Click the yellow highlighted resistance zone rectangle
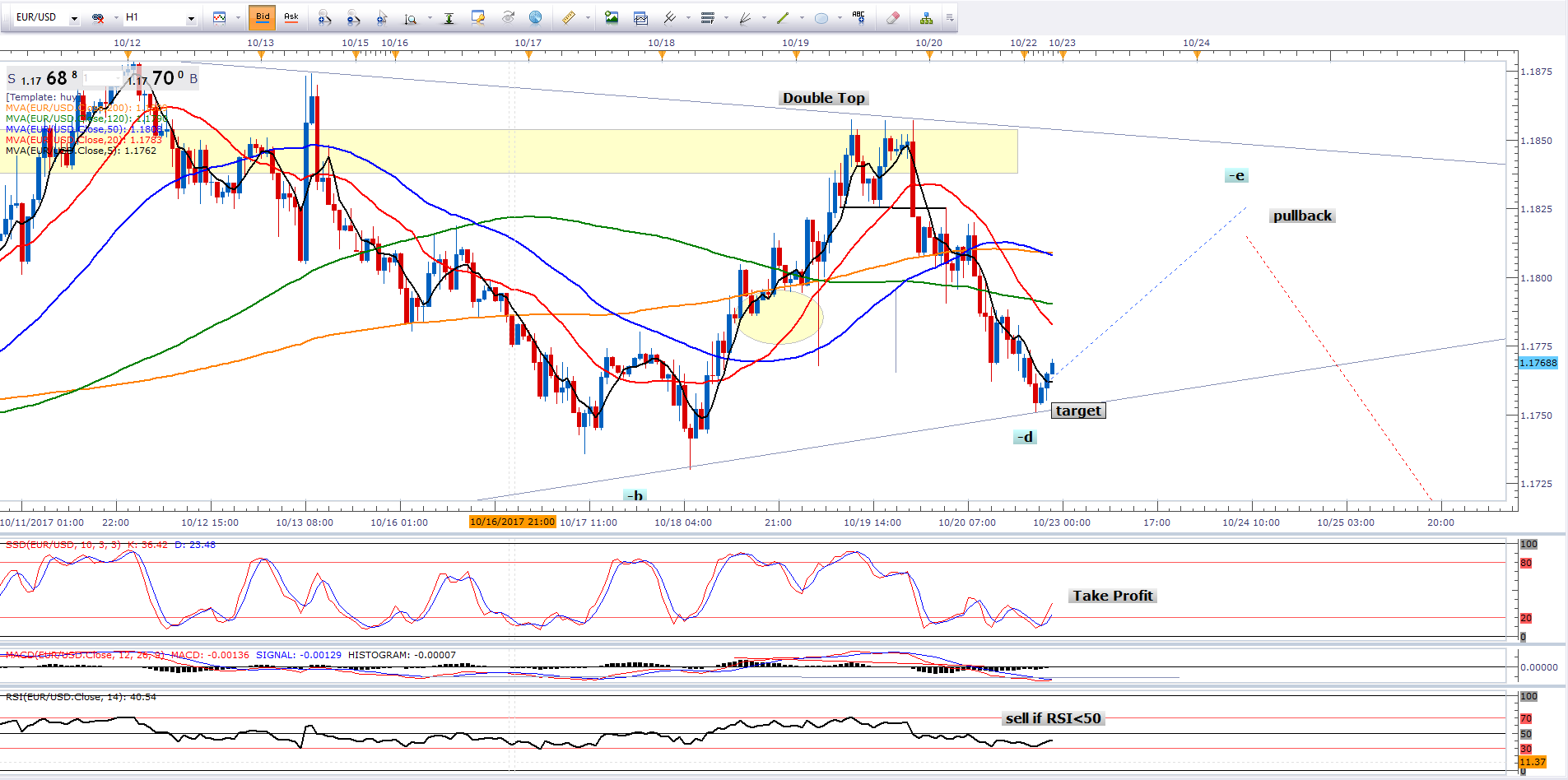The image size is (1568, 780). pyautogui.click(x=576, y=151)
